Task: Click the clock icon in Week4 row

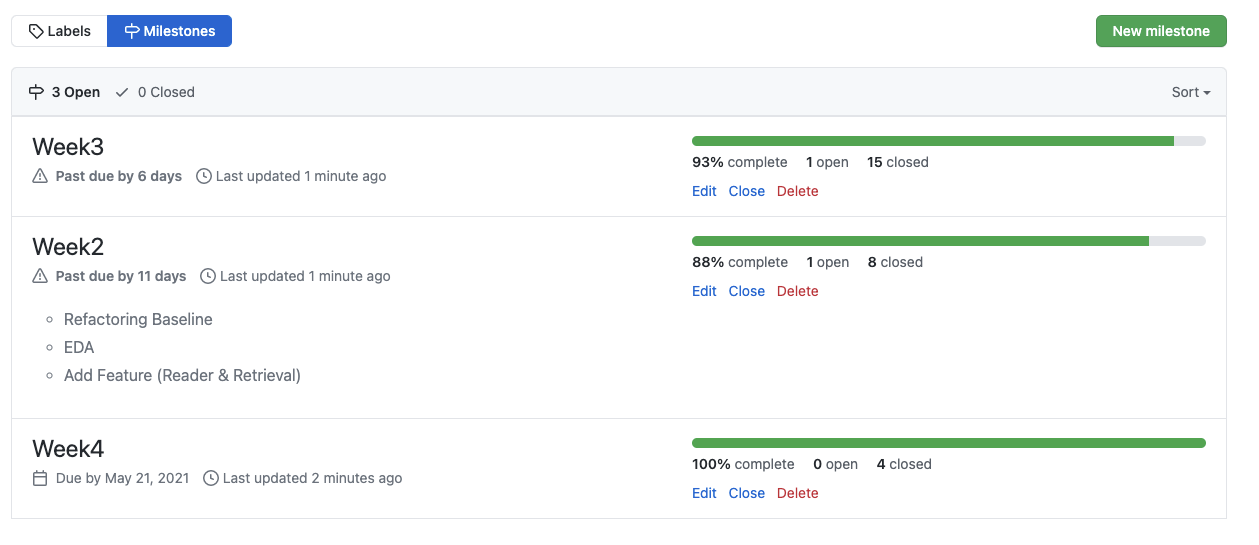Action: pos(211,478)
